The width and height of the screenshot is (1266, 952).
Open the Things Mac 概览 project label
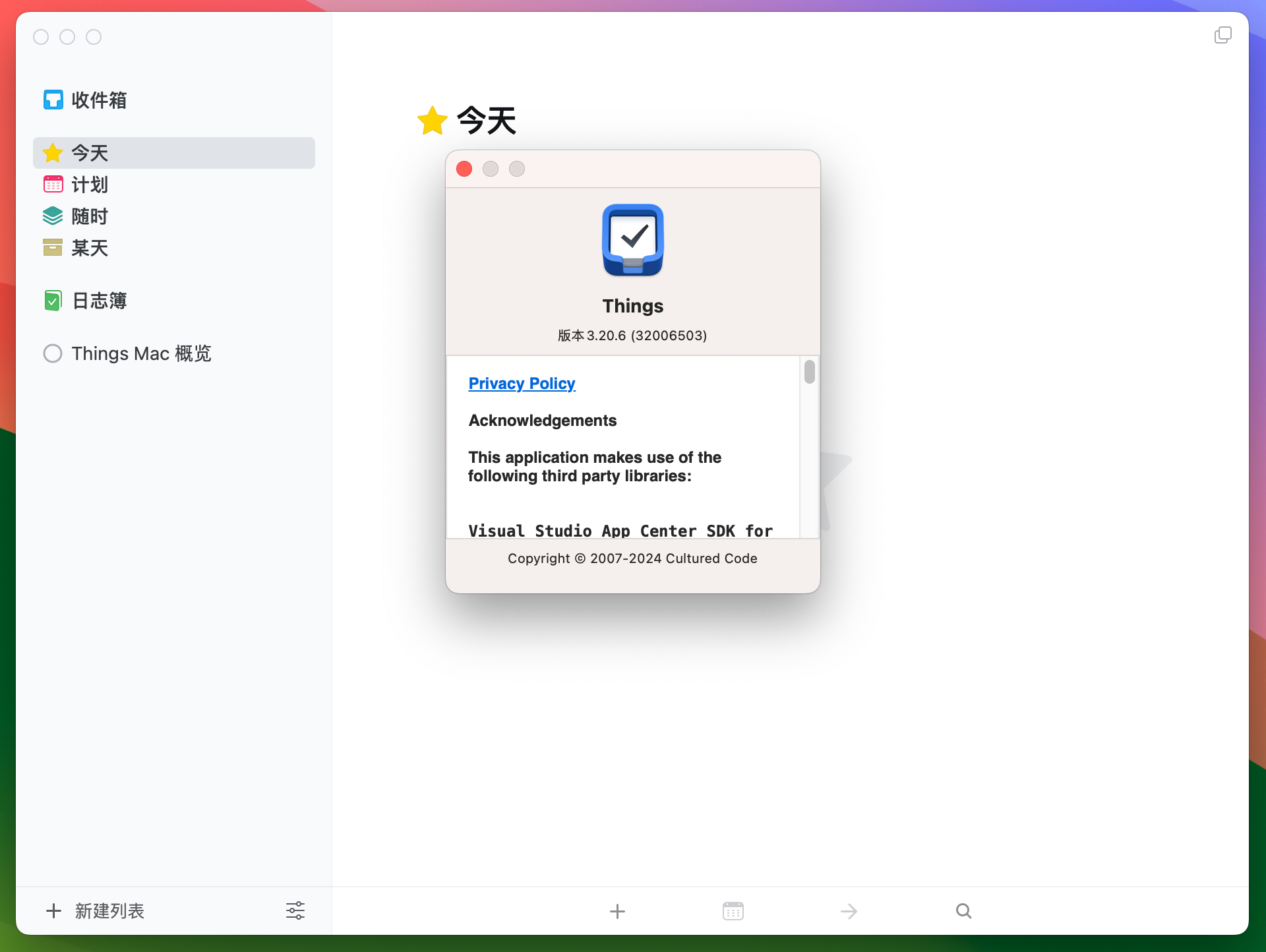[141, 353]
